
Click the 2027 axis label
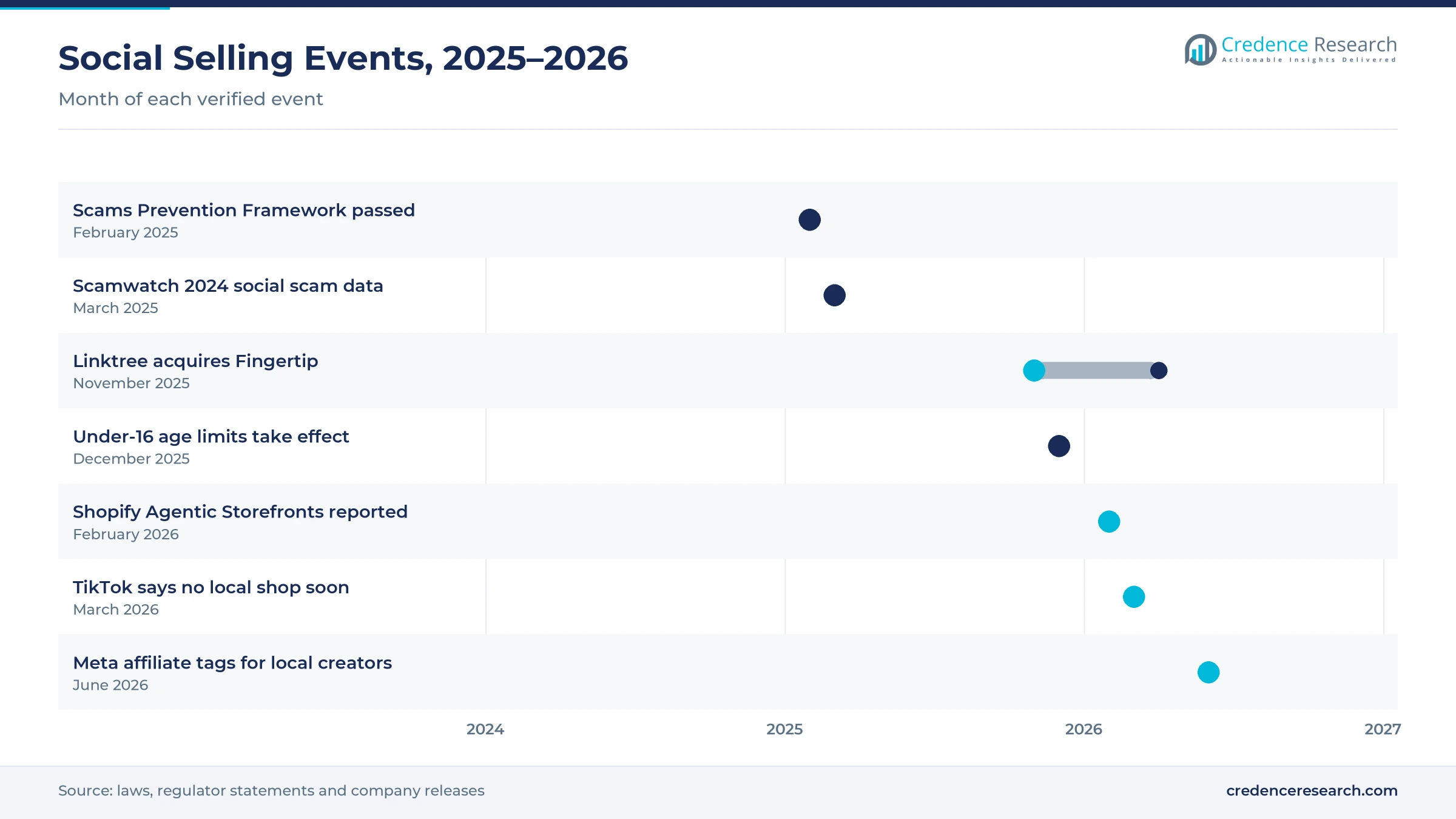point(1383,729)
